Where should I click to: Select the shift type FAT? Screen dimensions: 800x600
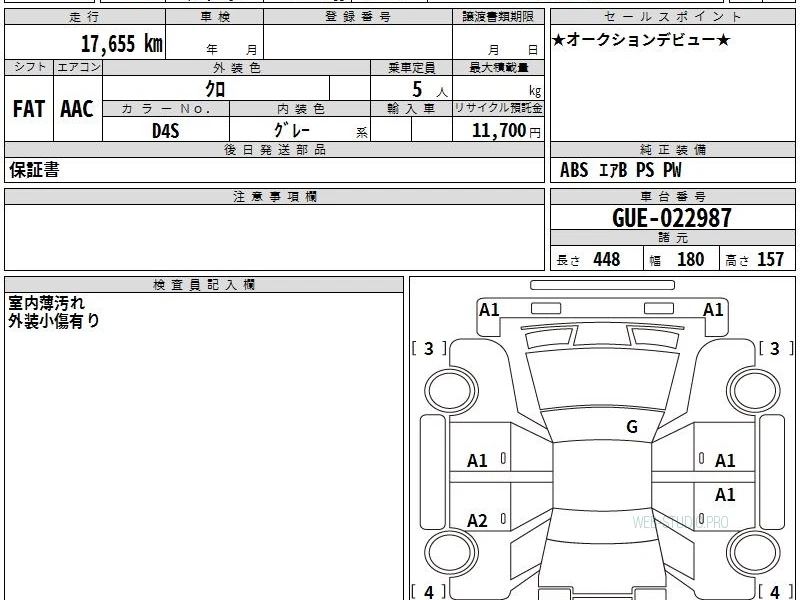(29, 109)
